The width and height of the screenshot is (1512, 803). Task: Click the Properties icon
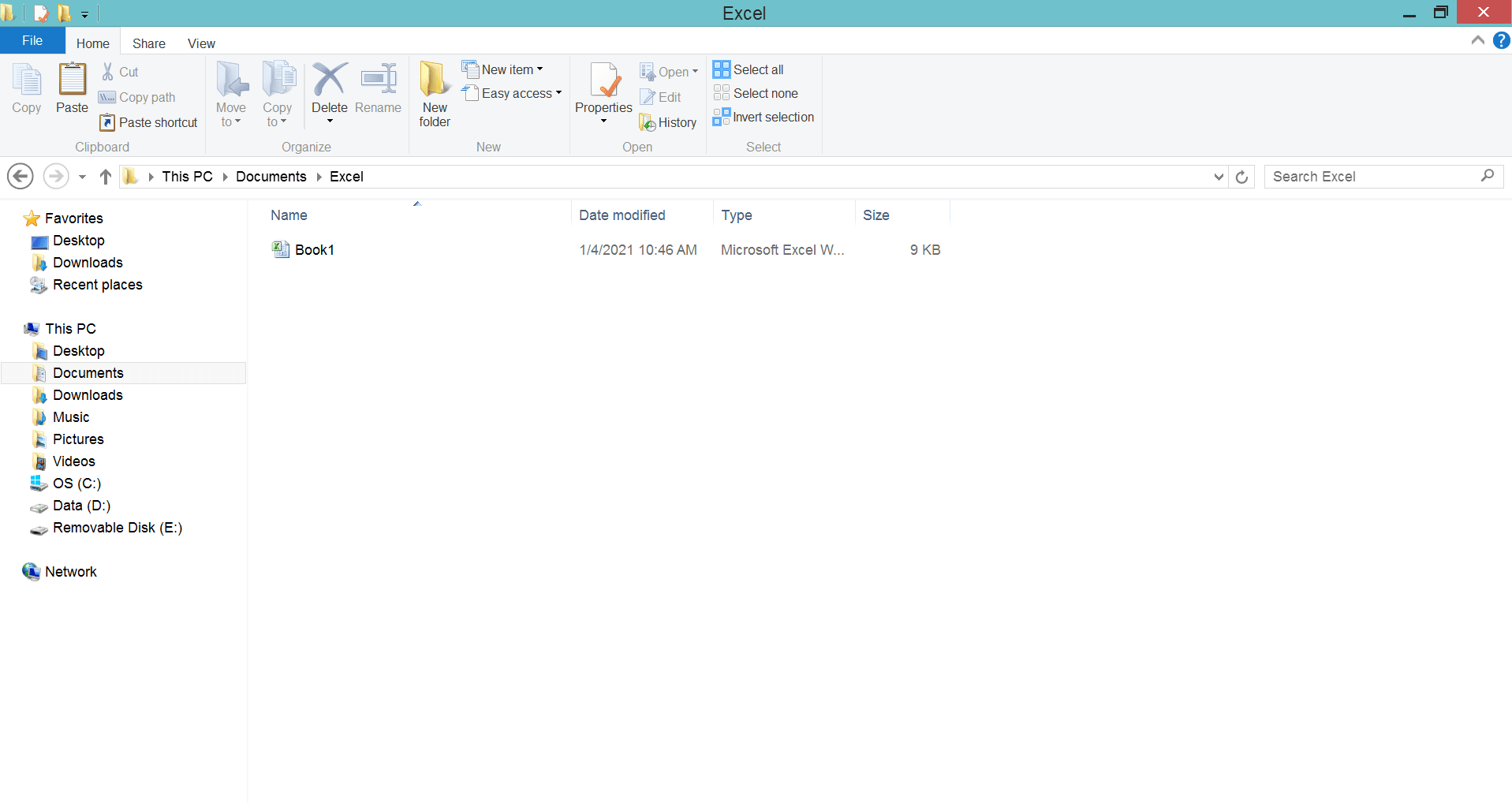(x=604, y=80)
